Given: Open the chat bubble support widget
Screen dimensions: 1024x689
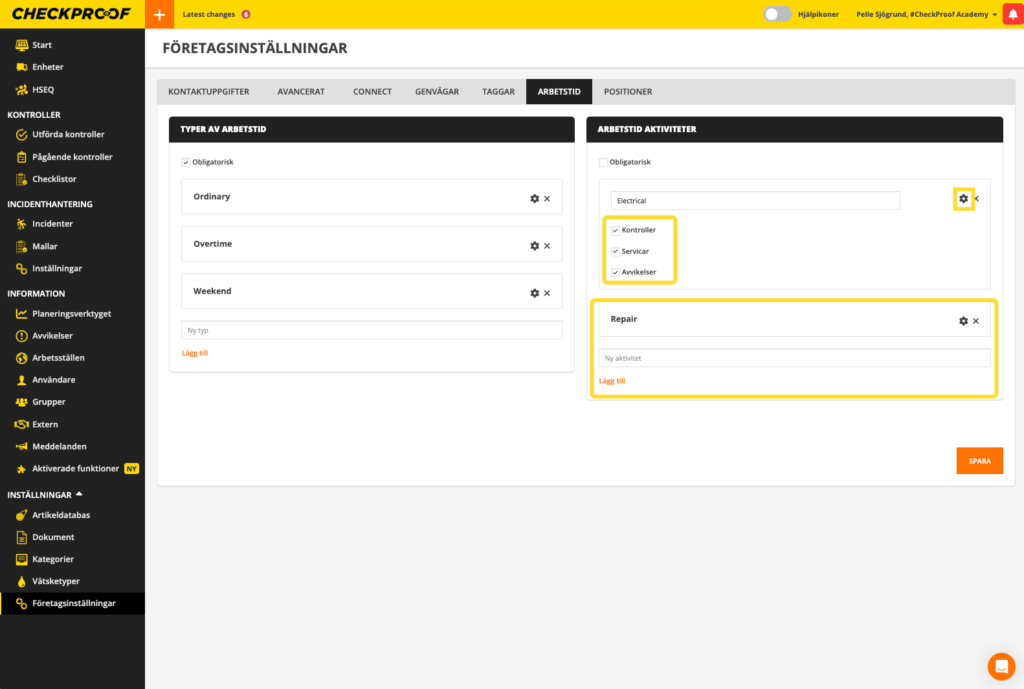Looking at the screenshot, I should click(x=1000, y=666).
